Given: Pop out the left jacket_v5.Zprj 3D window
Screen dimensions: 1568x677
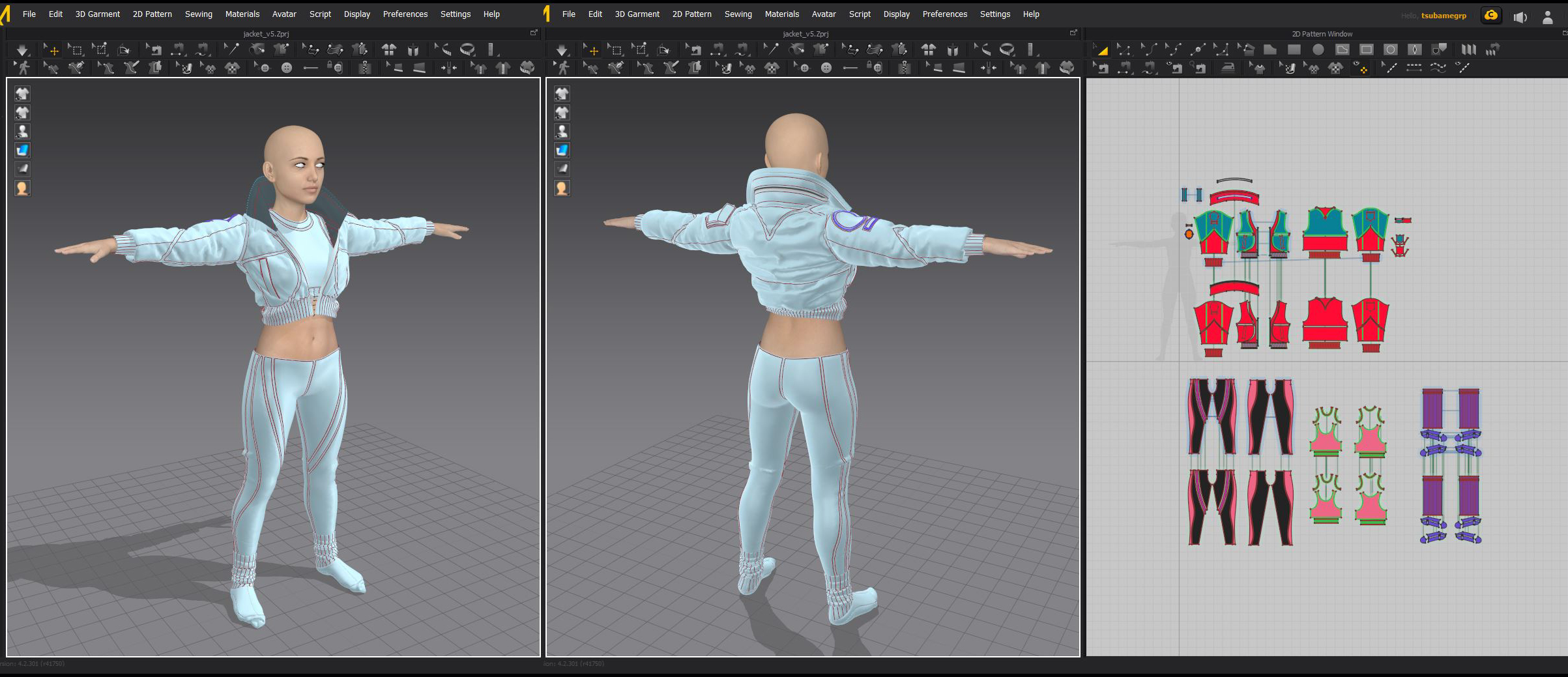Looking at the screenshot, I should click(534, 33).
